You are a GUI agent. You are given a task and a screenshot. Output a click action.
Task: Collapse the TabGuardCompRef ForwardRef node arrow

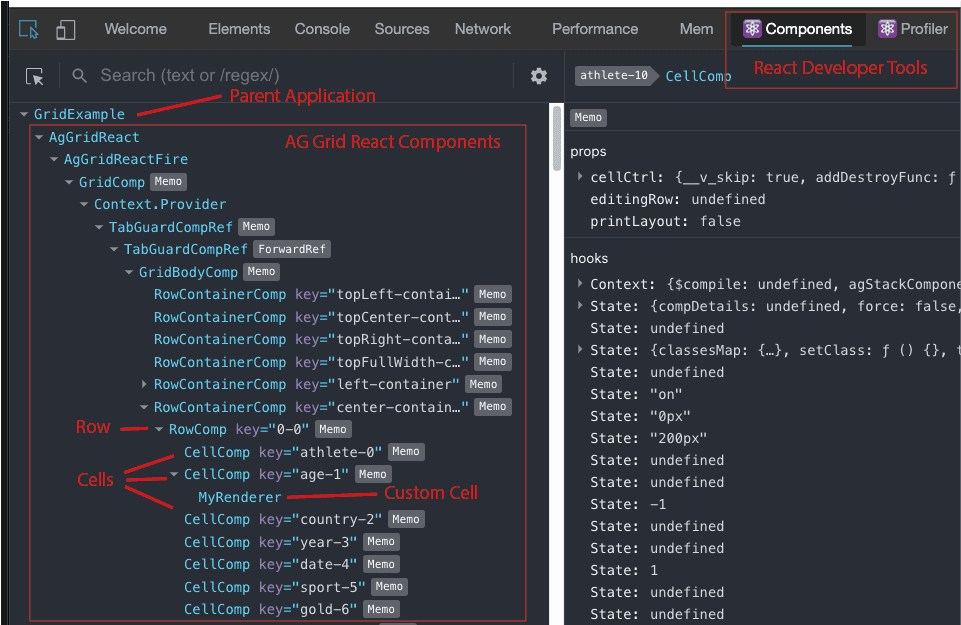click(114, 249)
